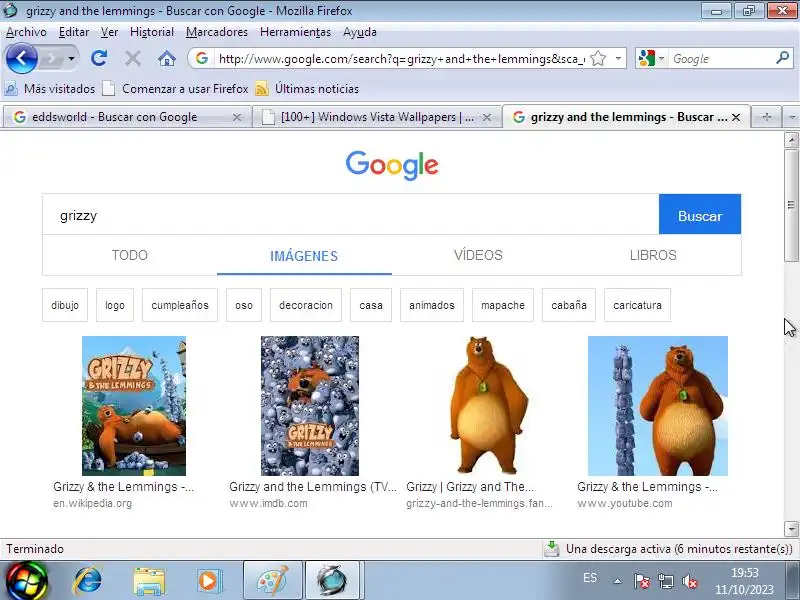Switch to the LIBROS results tab

(653, 255)
